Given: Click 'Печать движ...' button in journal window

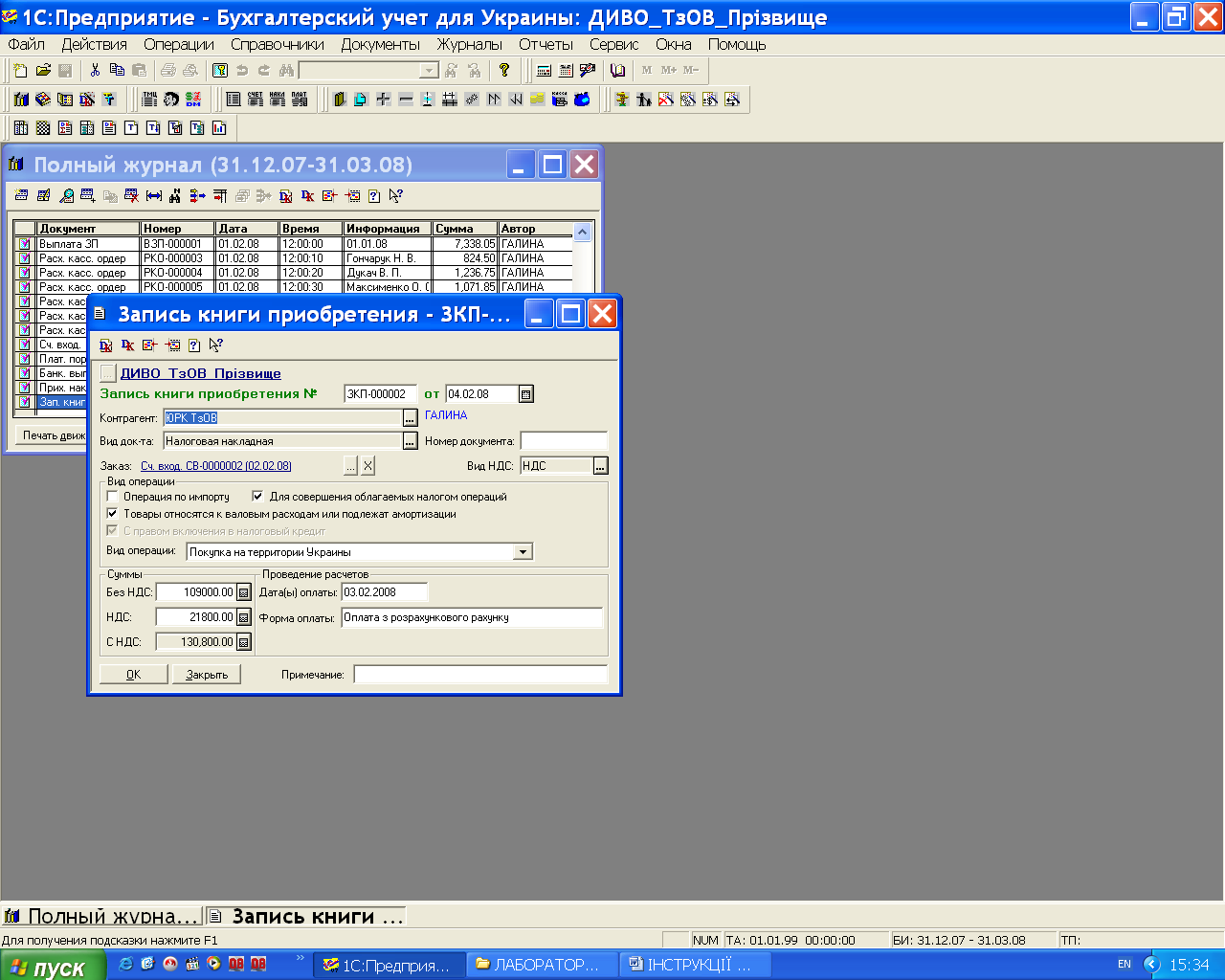Looking at the screenshot, I should click(54, 435).
